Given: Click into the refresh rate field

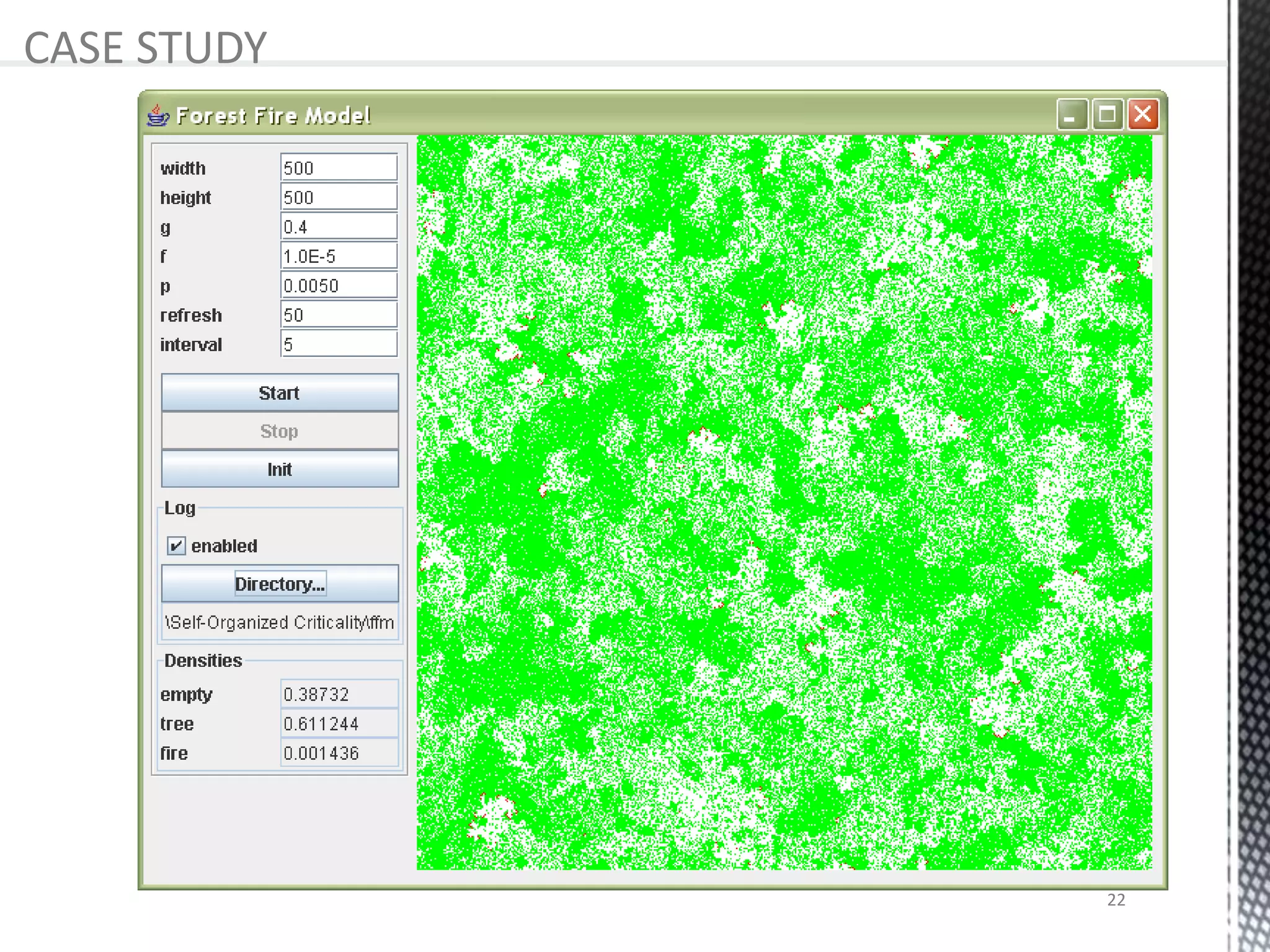Looking at the screenshot, I should click(339, 315).
